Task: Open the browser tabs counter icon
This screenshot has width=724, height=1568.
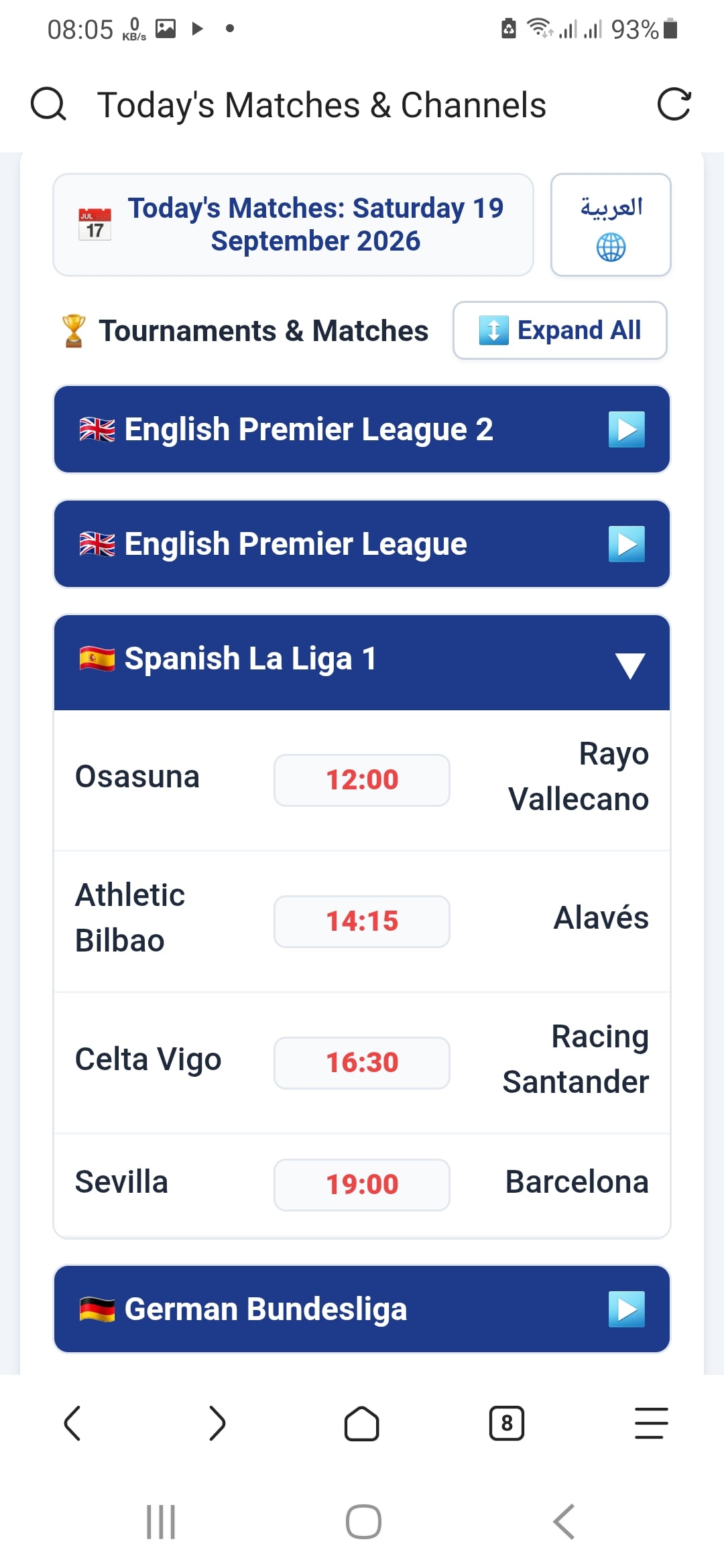Action: (x=507, y=1423)
